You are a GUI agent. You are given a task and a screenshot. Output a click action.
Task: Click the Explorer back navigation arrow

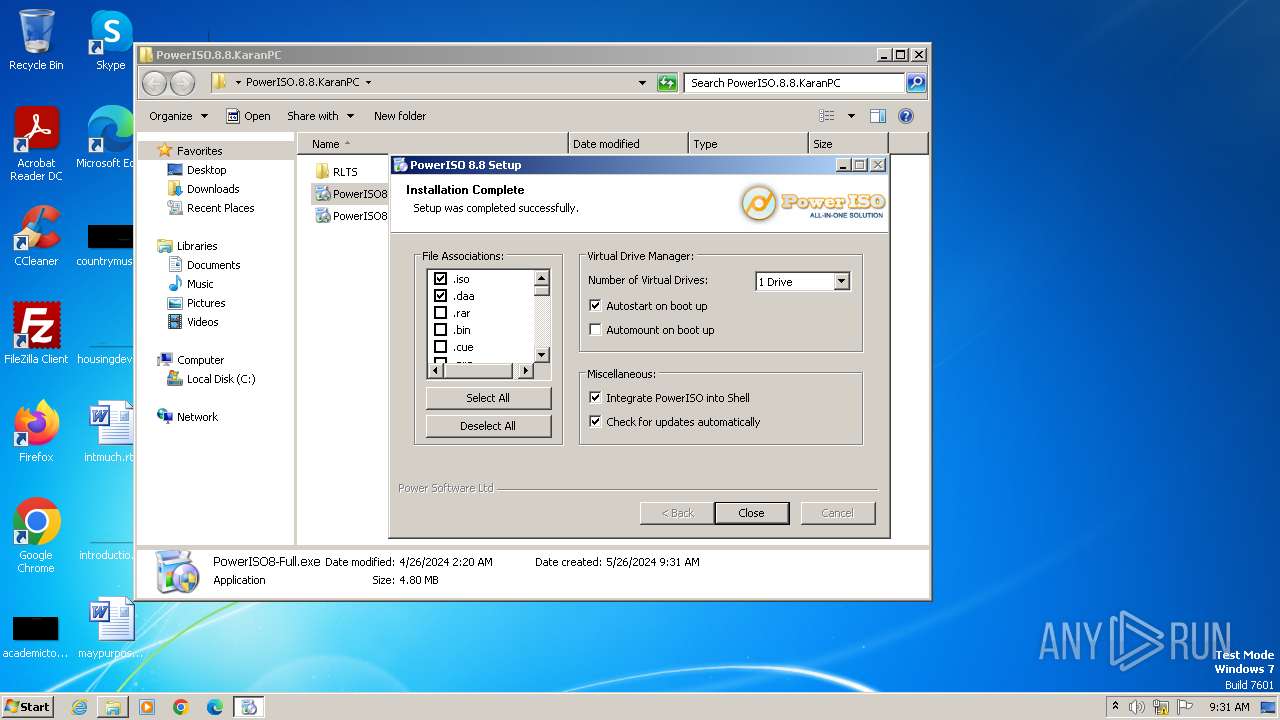point(154,83)
